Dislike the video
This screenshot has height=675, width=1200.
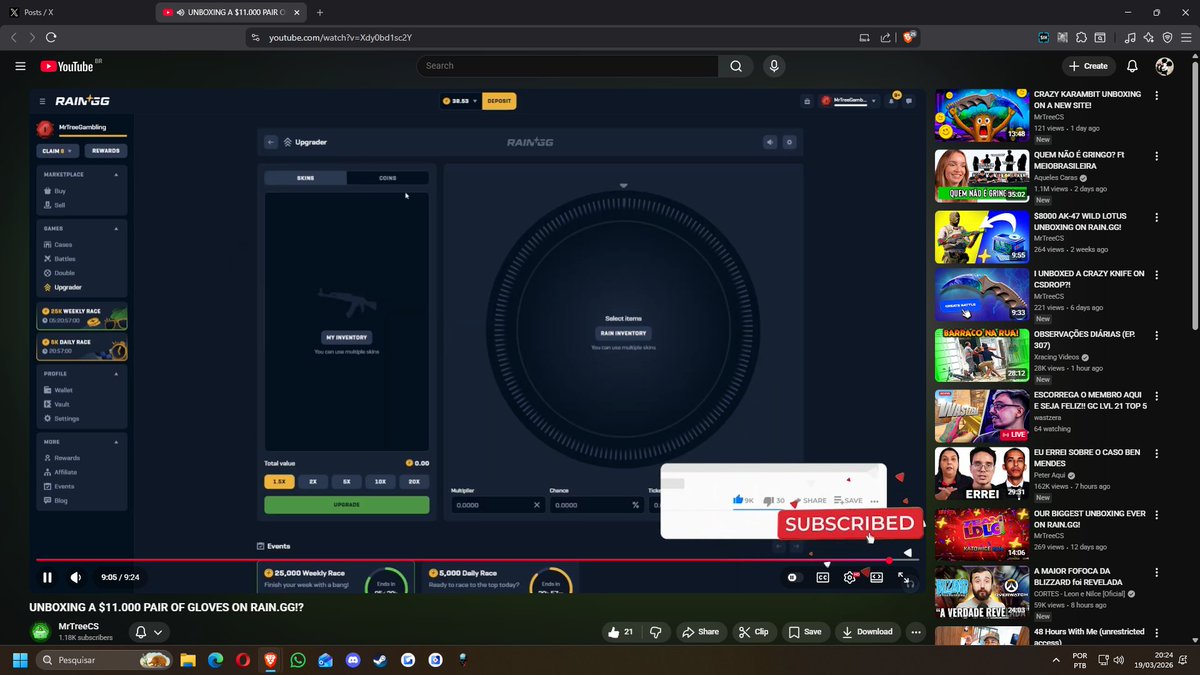coord(656,632)
